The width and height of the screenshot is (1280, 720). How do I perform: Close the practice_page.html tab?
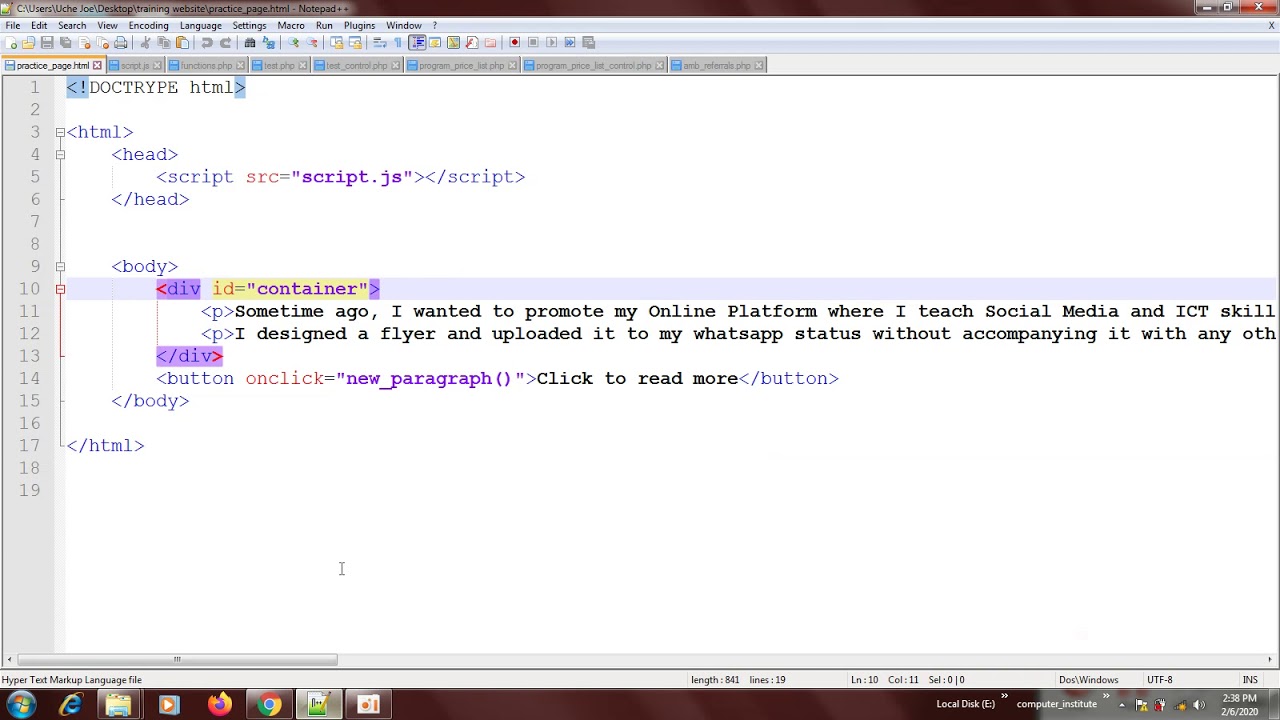97,66
